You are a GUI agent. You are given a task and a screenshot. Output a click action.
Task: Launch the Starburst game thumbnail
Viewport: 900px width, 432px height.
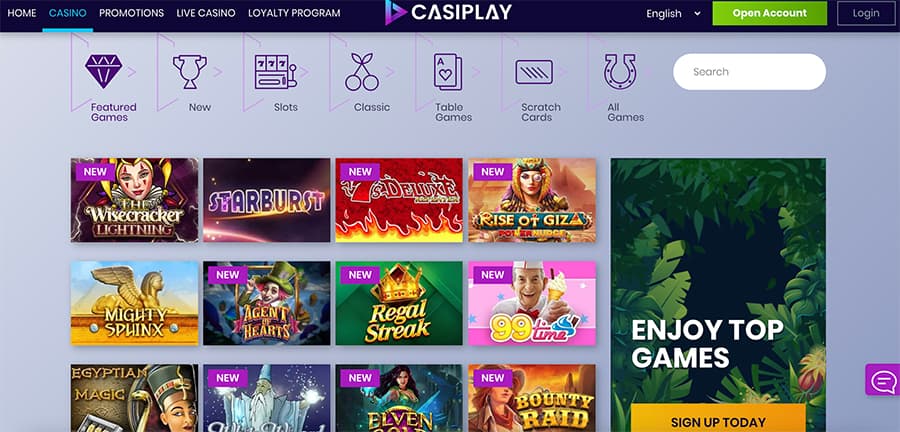(267, 200)
